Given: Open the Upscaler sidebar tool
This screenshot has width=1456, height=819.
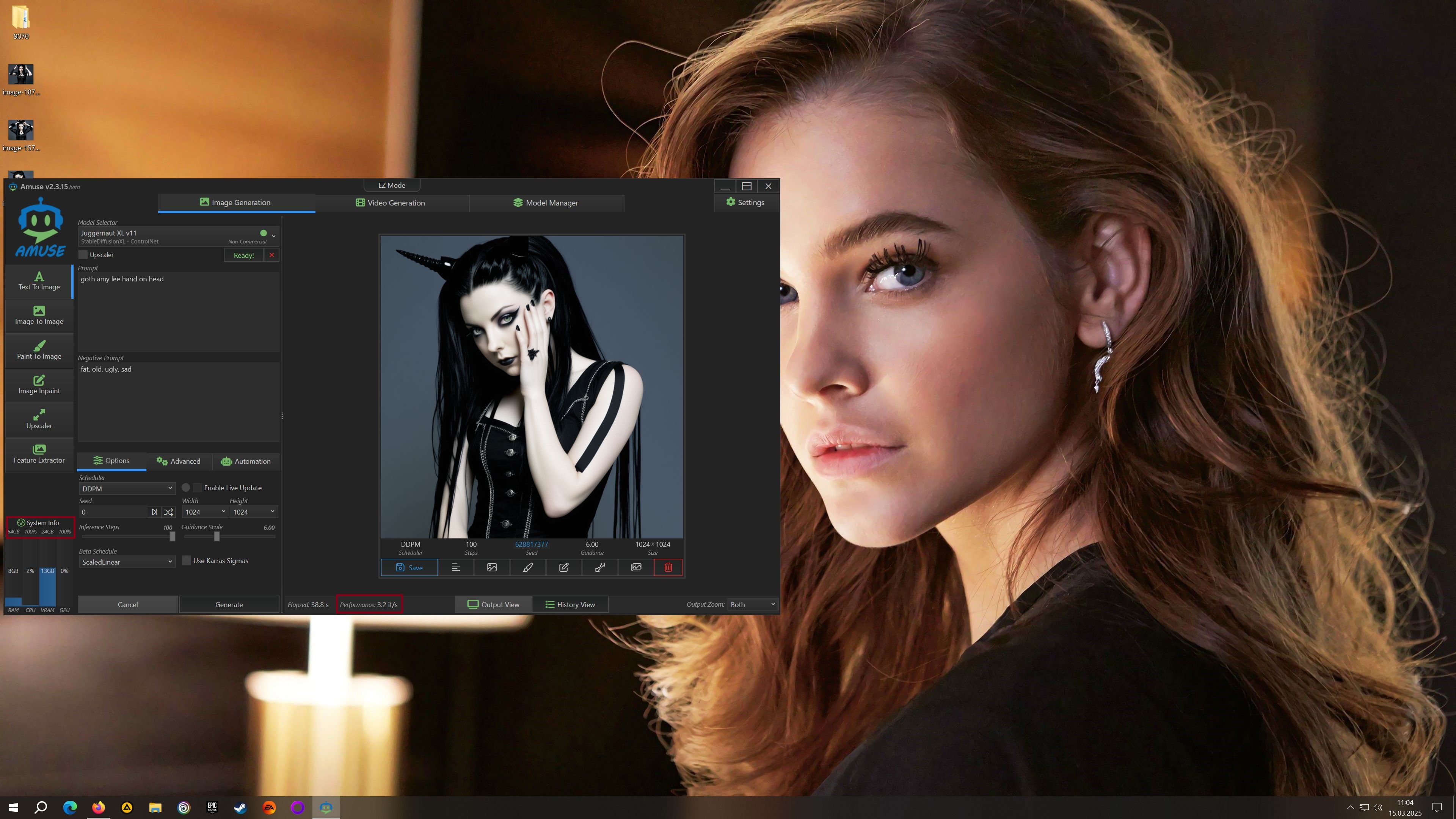Looking at the screenshot, I should [39, 419].
